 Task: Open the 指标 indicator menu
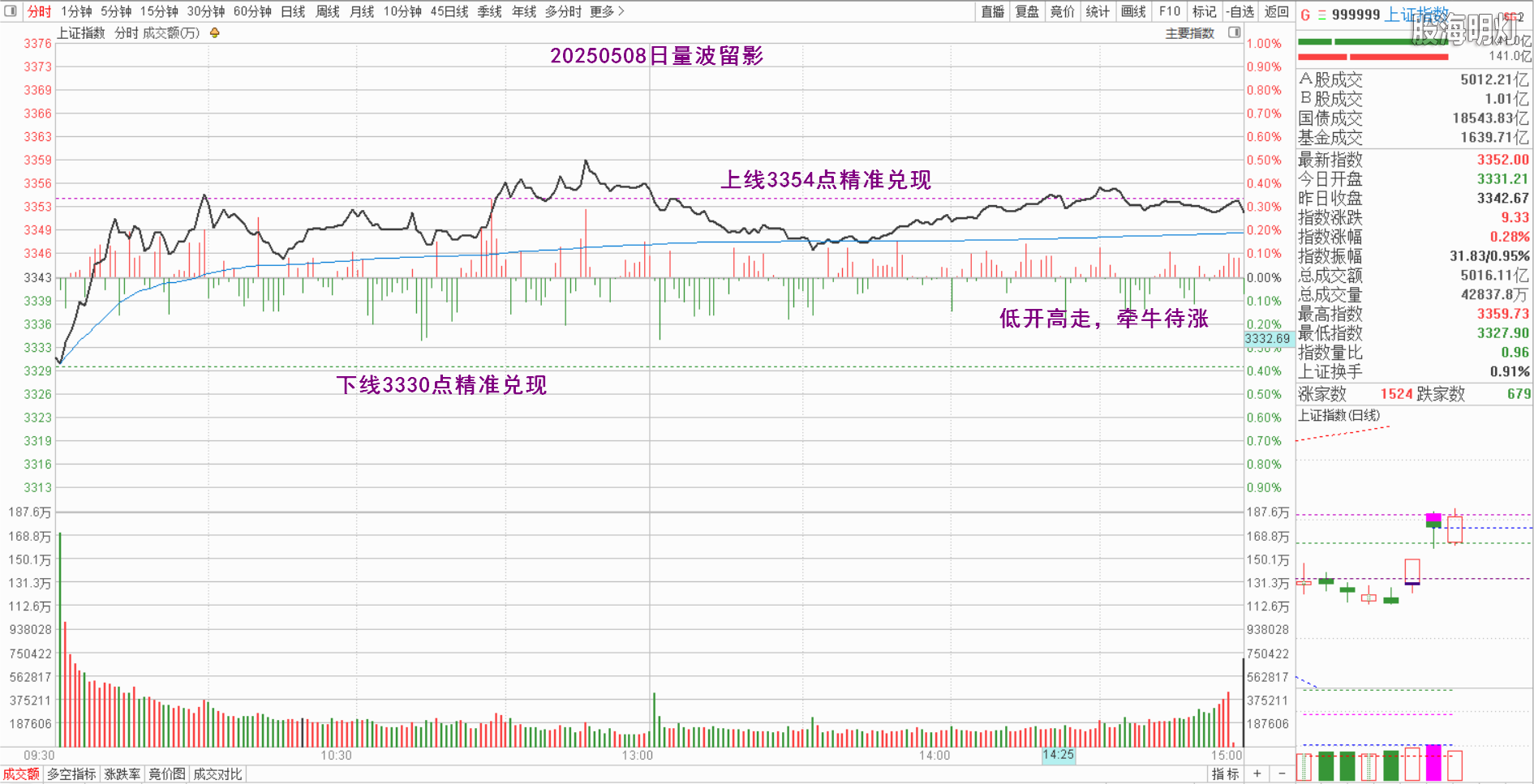[1226, 774]
